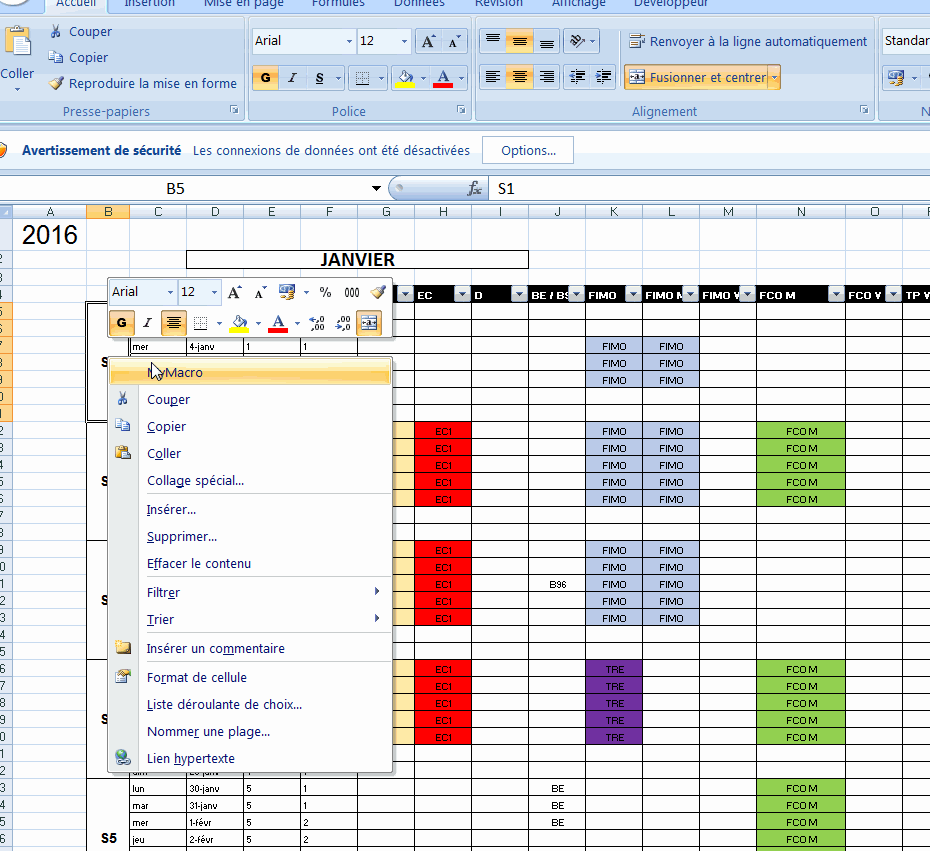Choose Effacer le contenu in context menu

pos(250,563)
